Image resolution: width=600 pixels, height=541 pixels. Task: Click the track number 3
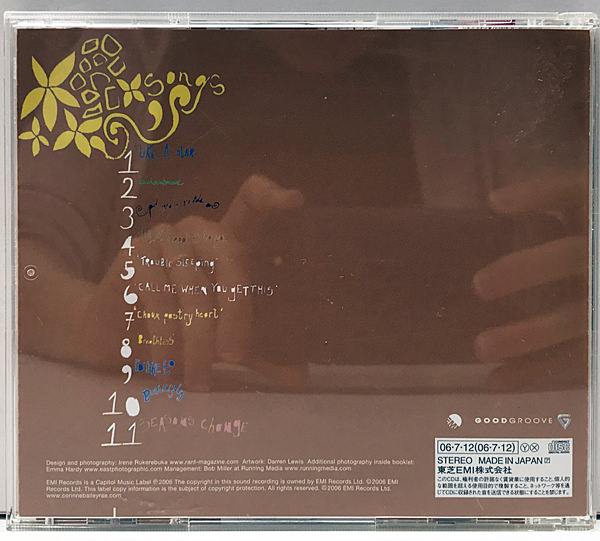[x=127, y=217]
